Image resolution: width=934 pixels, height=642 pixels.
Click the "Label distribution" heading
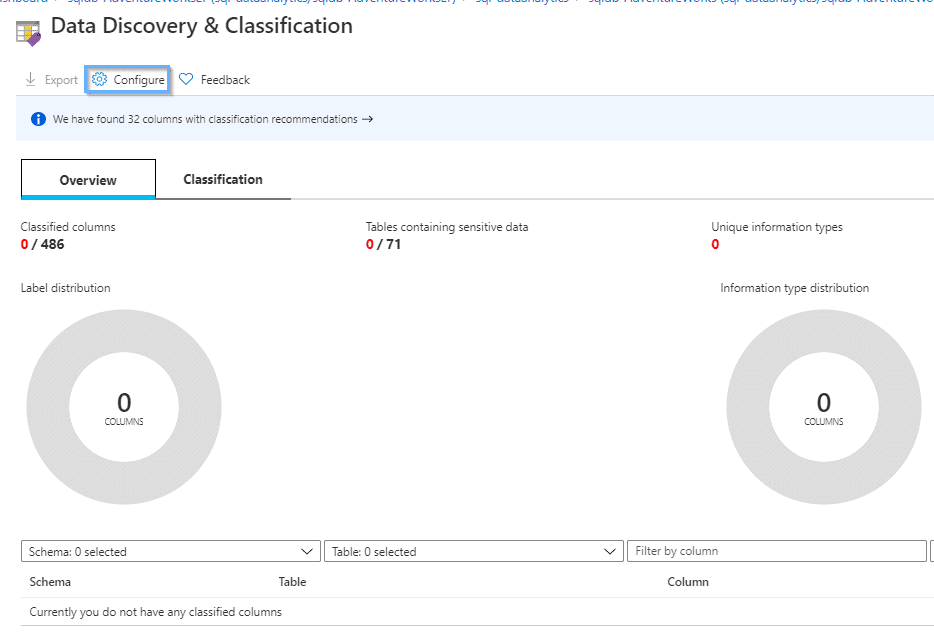tap(66, 288)
